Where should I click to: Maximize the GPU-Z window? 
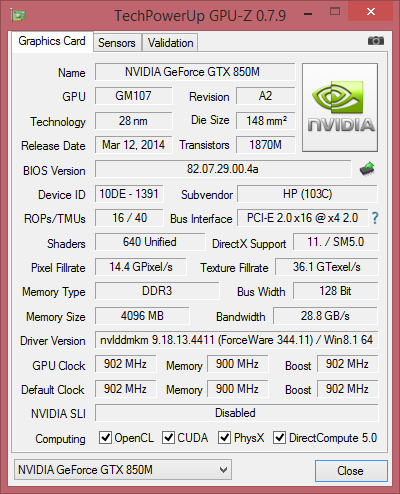(x=335, y=12)
